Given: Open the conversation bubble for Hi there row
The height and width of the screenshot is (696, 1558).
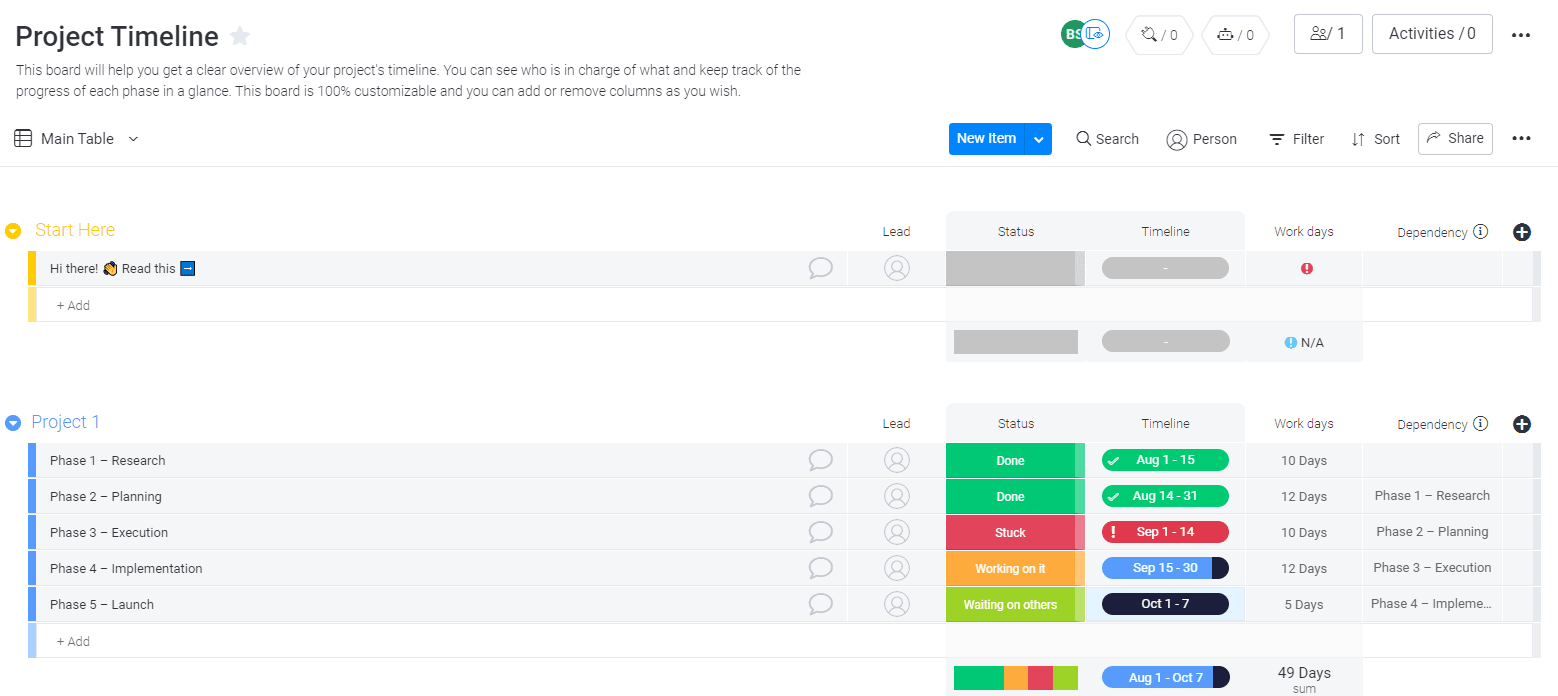Looking at the screenshot, I should click(820, 268).
